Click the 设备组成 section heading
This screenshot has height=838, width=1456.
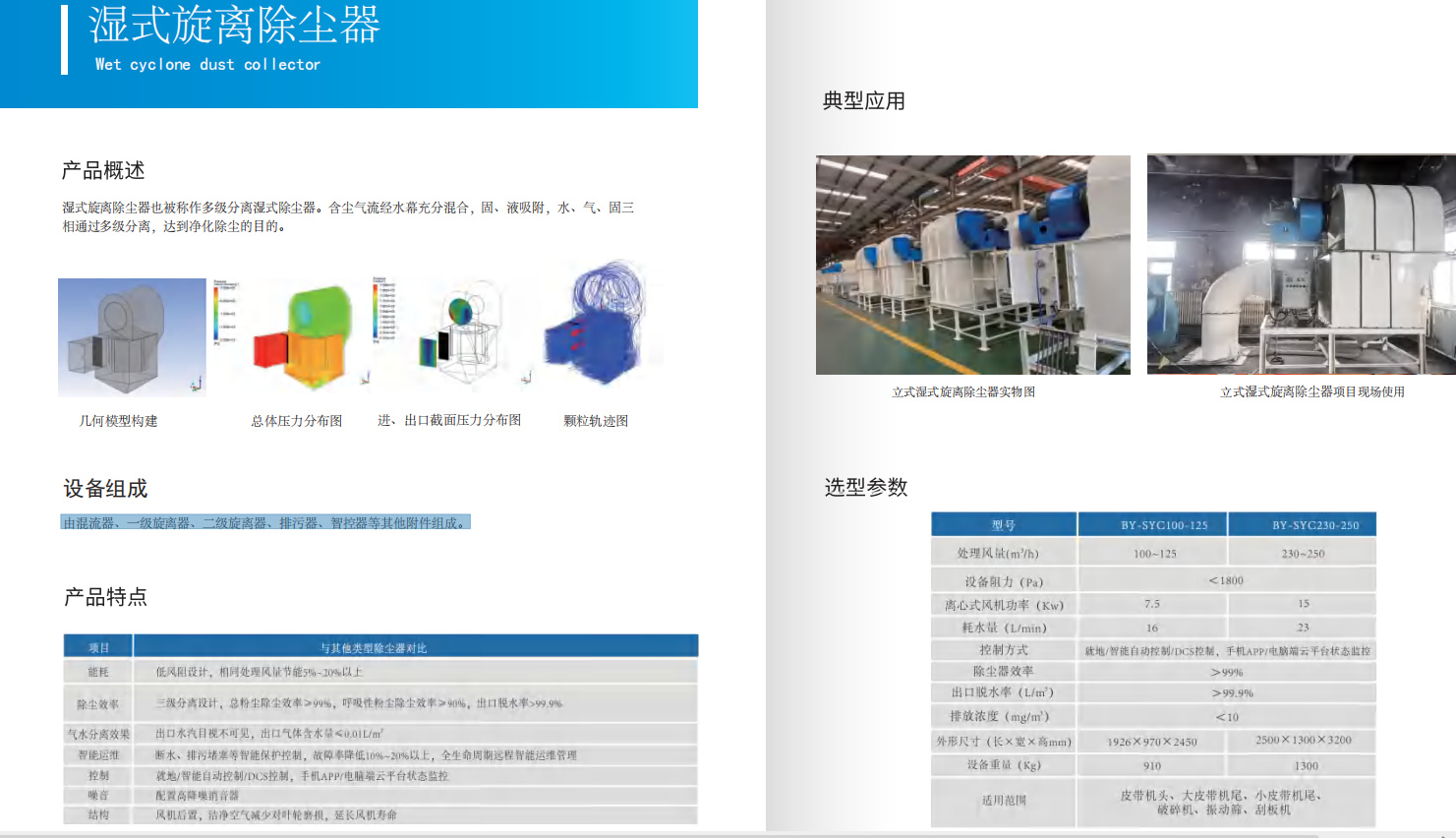pos(105,489)
